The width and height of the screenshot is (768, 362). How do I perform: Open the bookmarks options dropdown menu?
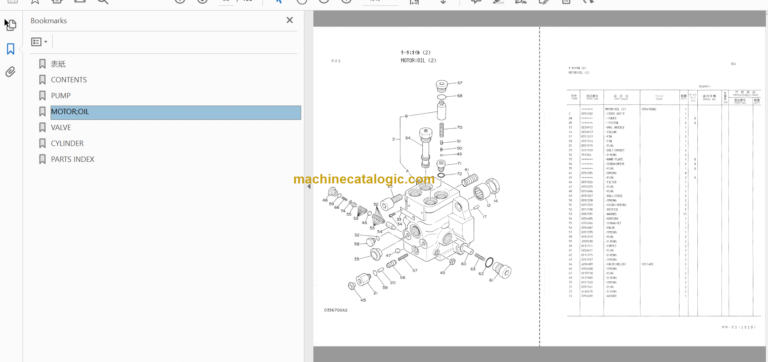(39, 42)
